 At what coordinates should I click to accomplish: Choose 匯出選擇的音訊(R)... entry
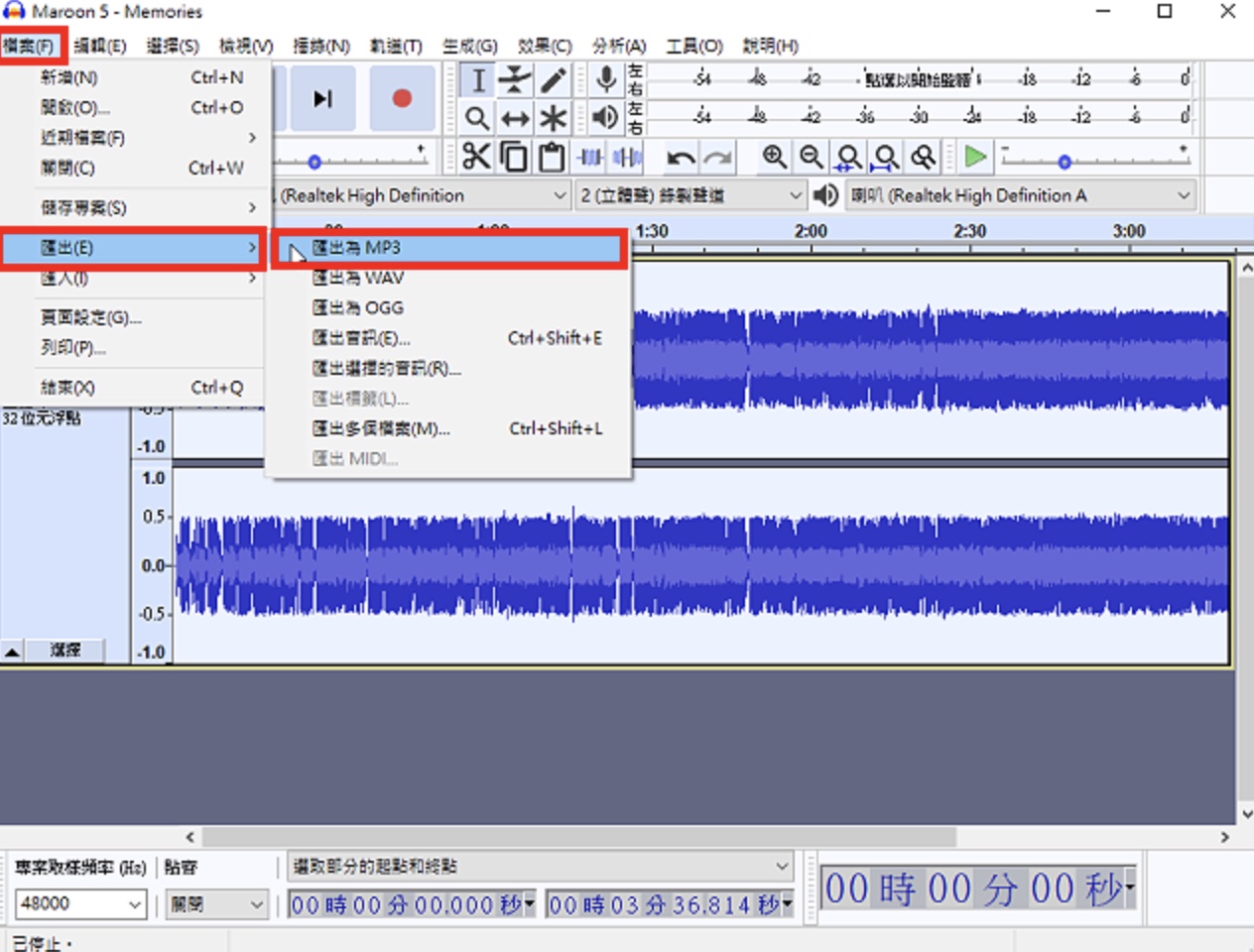[449, 369]
